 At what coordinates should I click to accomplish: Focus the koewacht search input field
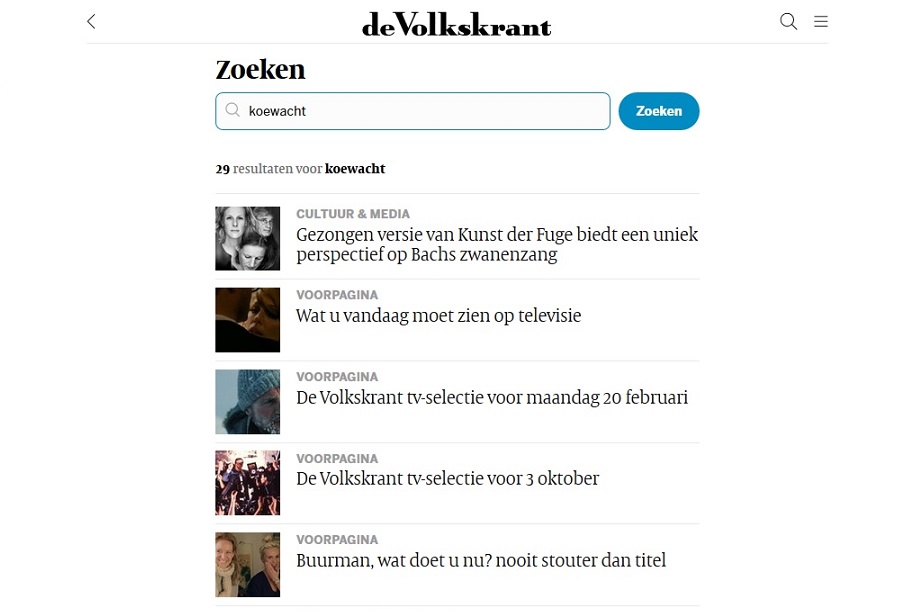(413, 111)
